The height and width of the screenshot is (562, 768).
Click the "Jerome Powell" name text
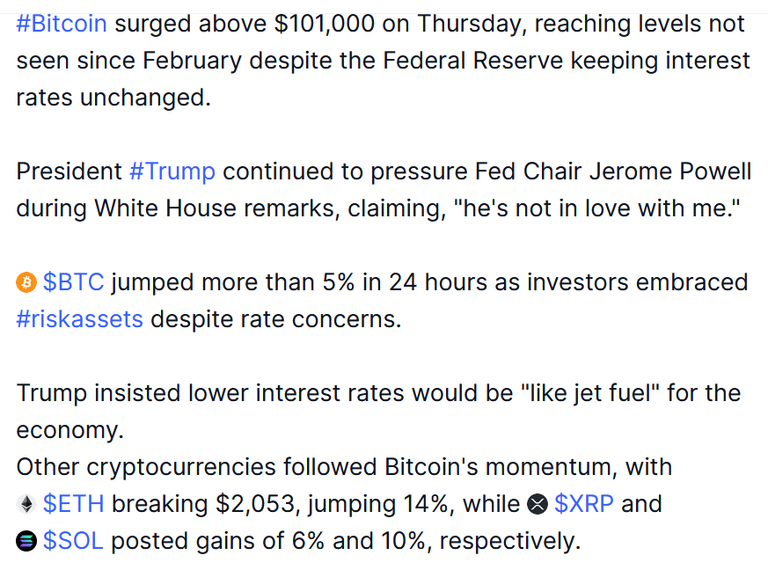[x=670, y=171]
